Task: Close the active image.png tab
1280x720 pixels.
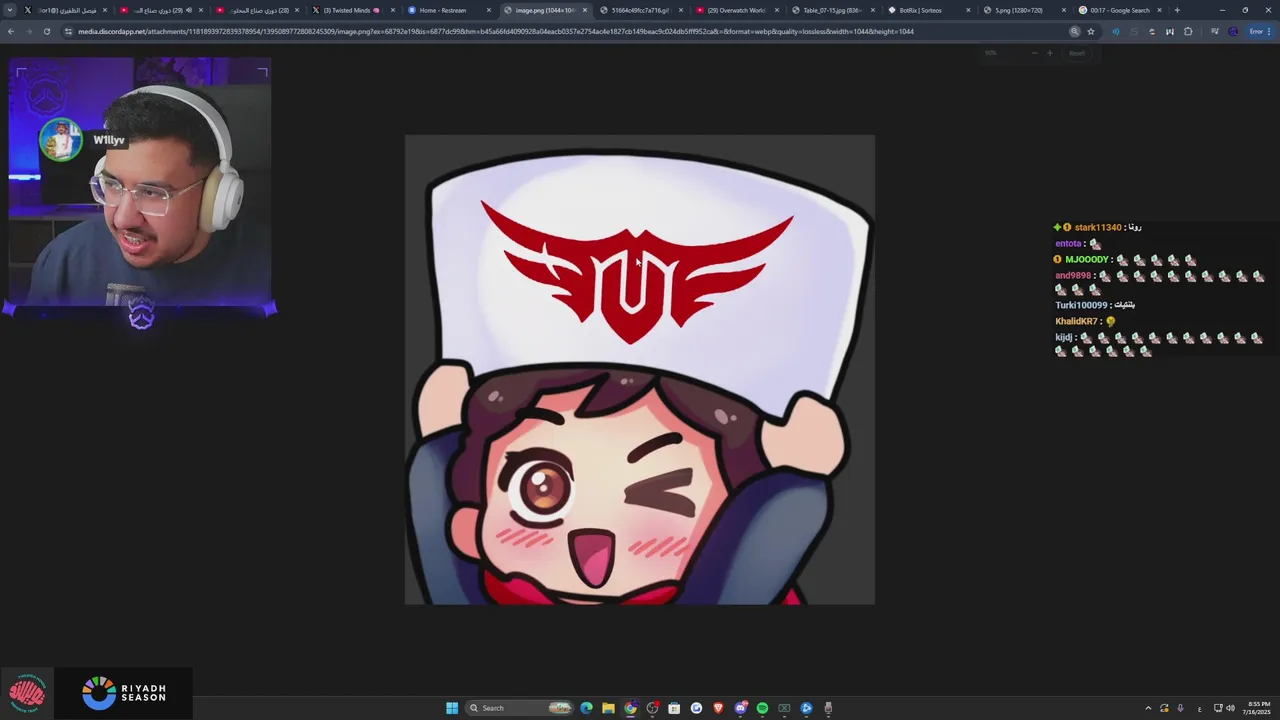Action: [585, 10]
